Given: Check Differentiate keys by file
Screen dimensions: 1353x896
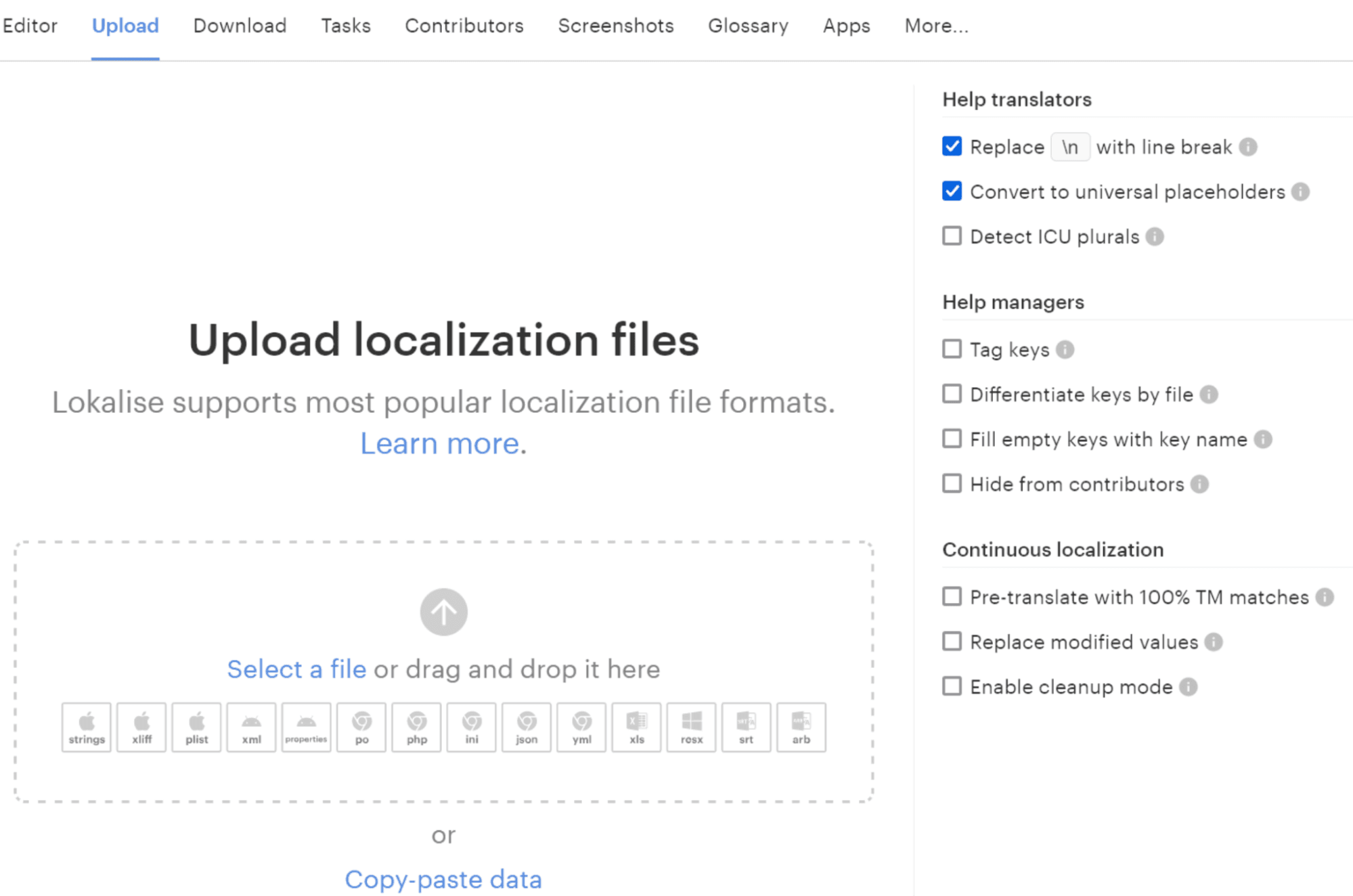Looking at the screenshot, I should click(x=952, y=394).
